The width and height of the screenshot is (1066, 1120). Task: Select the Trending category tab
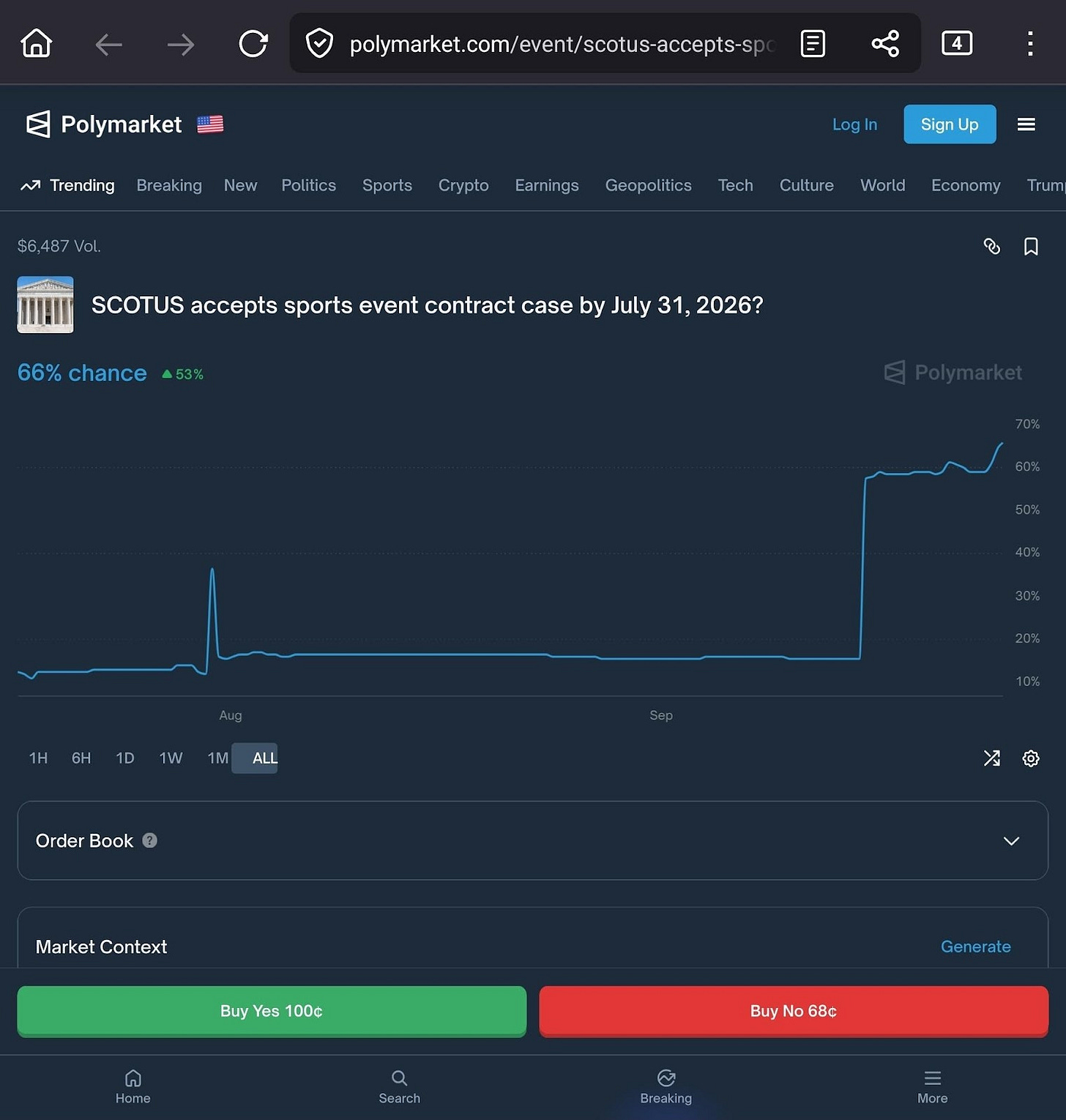click(67, 185)
